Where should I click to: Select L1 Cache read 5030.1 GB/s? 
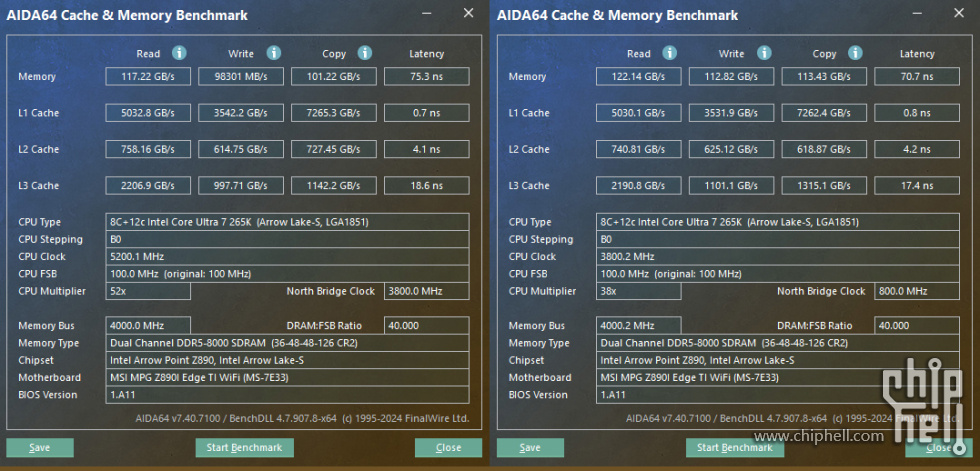coord(639,113)
